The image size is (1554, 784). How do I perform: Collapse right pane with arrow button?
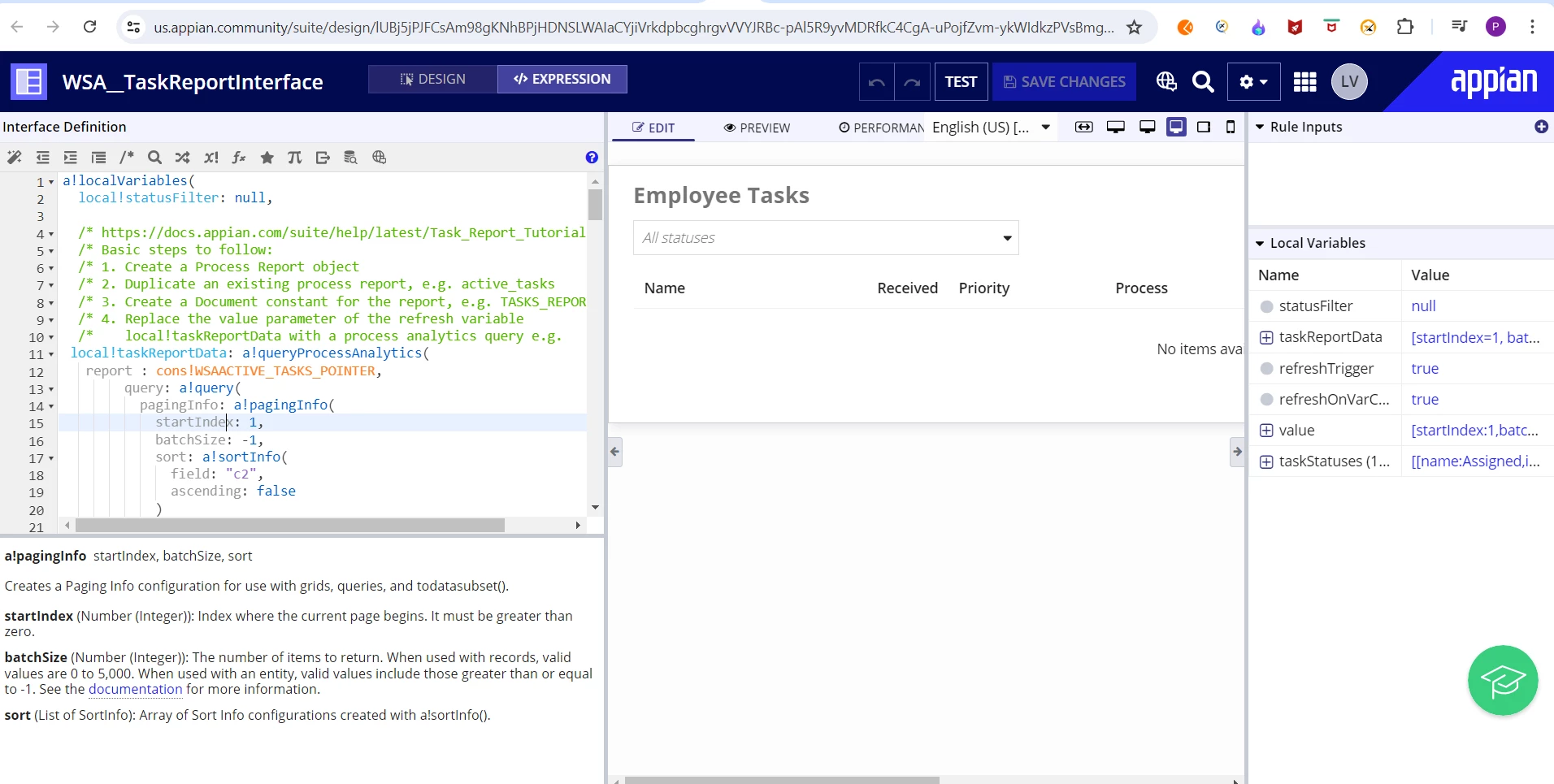click(1237, 452)
